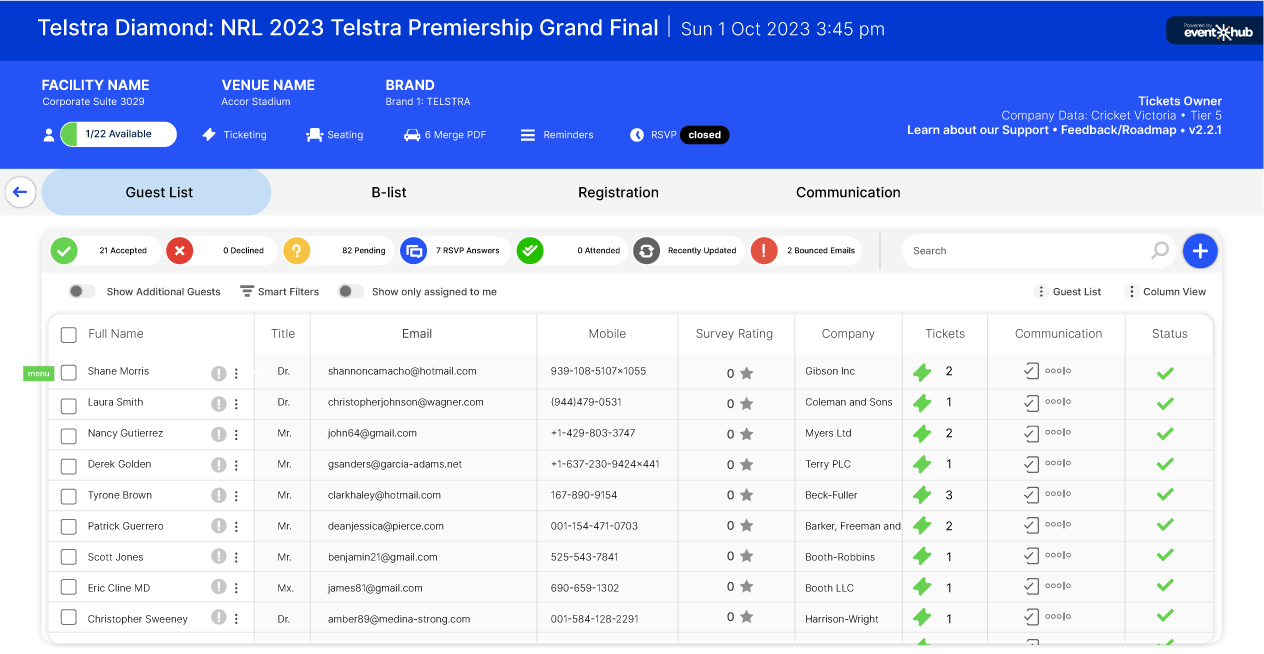Select the checkbox for Derek Golden

[69, 466]
